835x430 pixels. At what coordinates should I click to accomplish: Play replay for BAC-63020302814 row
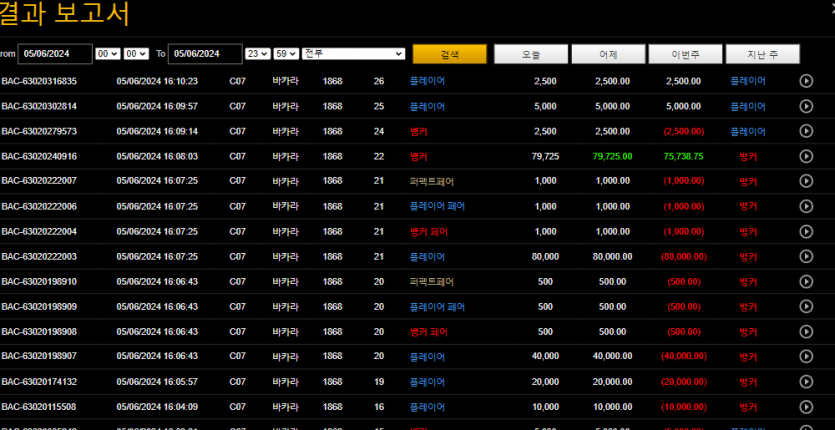806,106
